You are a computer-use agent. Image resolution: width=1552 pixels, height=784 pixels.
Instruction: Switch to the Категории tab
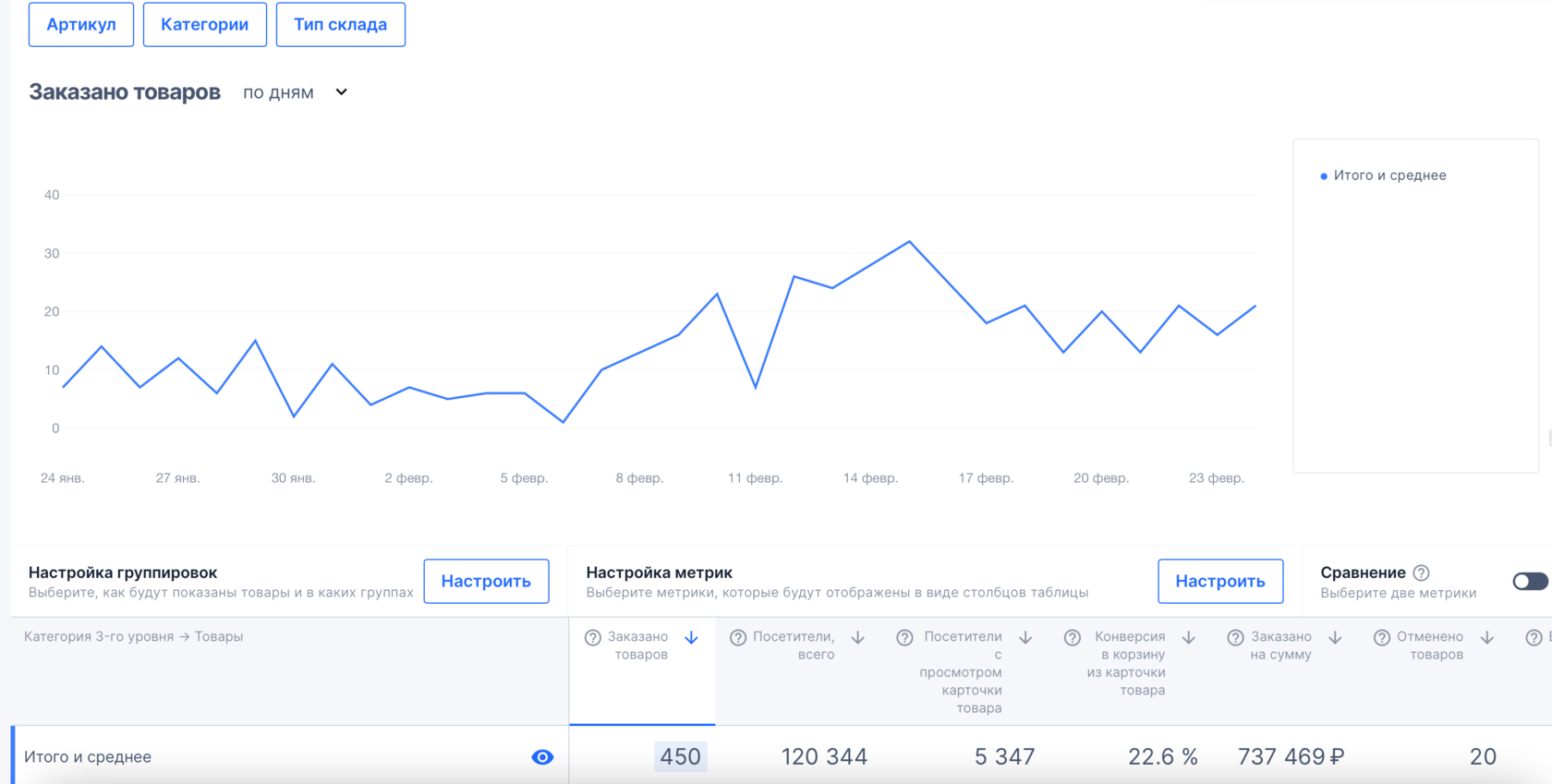(x=204, y=25)
